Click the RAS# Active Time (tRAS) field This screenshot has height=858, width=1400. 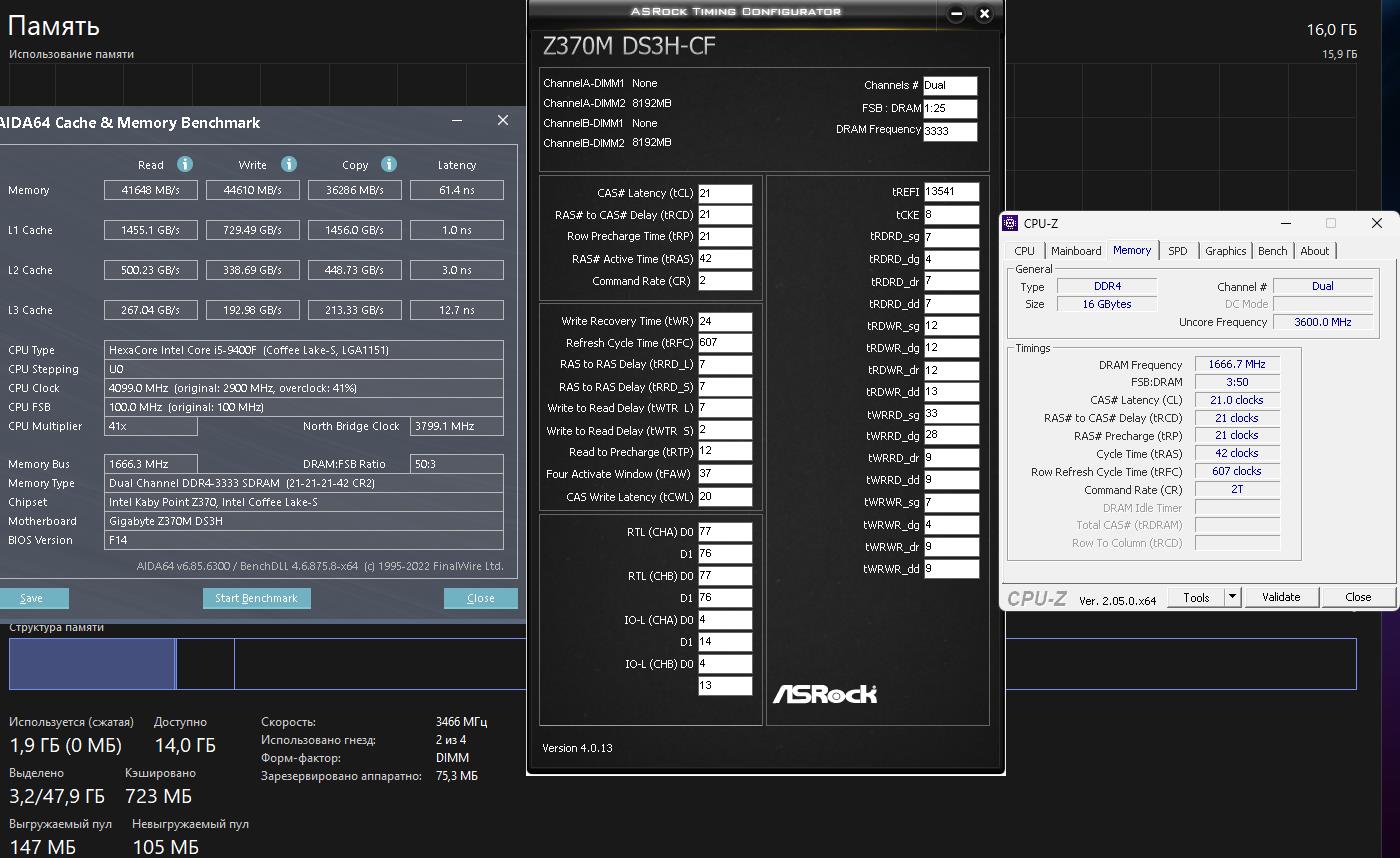coord(724,259)
